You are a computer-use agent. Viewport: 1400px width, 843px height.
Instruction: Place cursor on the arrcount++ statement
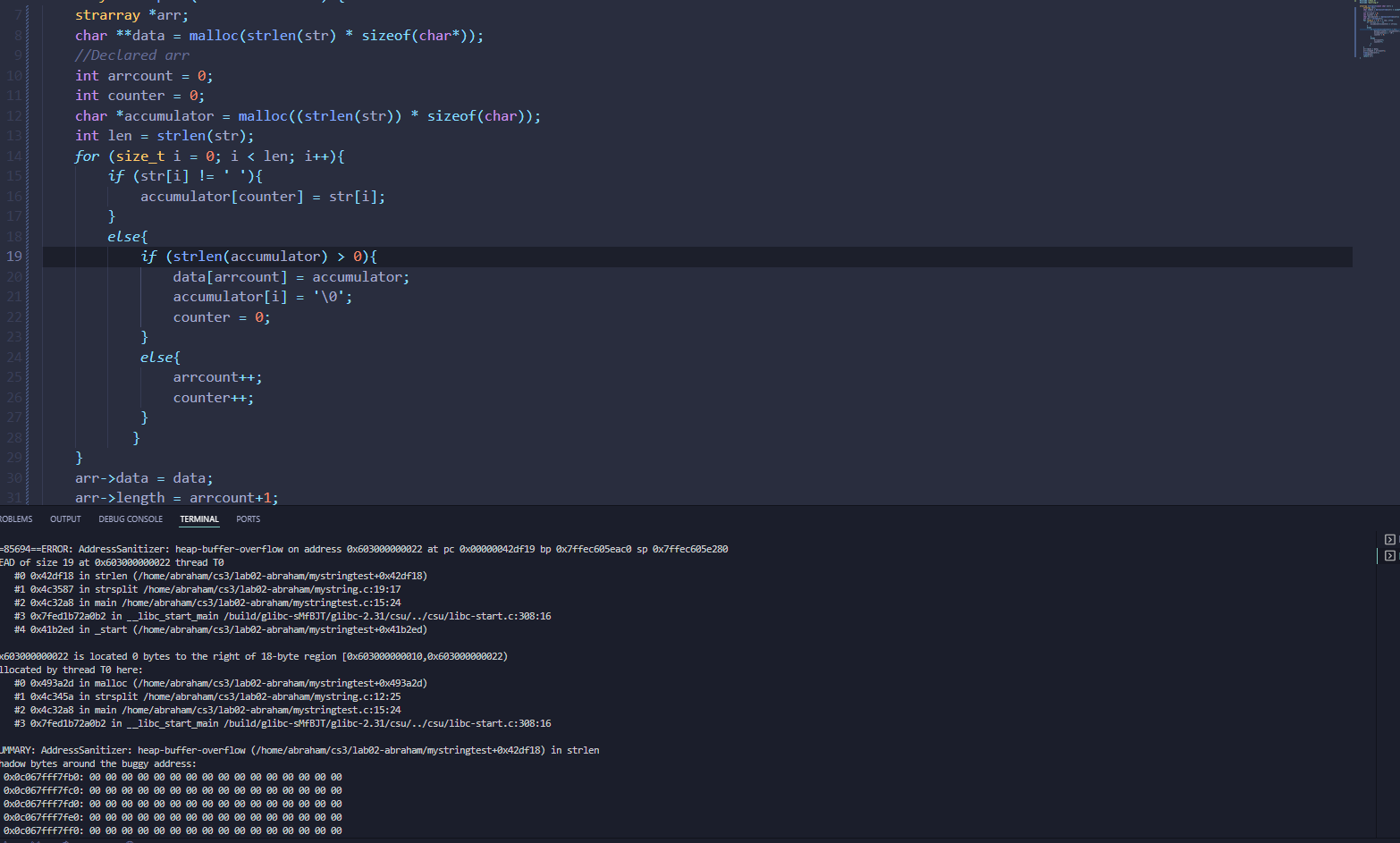(217, 377)
